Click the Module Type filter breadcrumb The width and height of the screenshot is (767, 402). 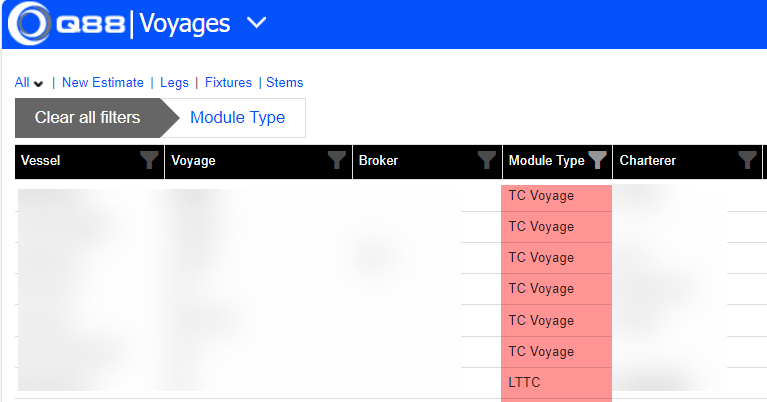click(x=238, y=118)
